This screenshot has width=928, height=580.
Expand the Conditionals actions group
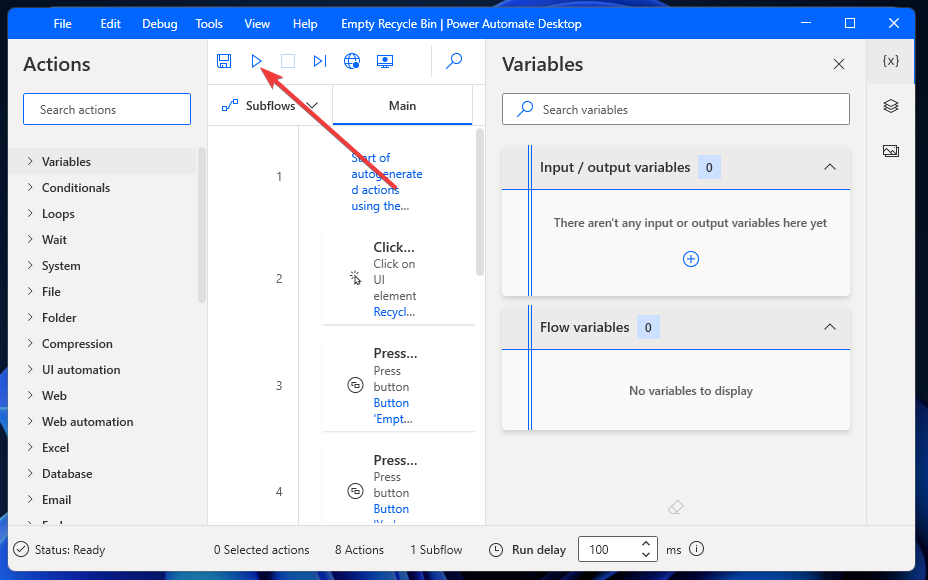pyautogui.click(x=30, y=187)
